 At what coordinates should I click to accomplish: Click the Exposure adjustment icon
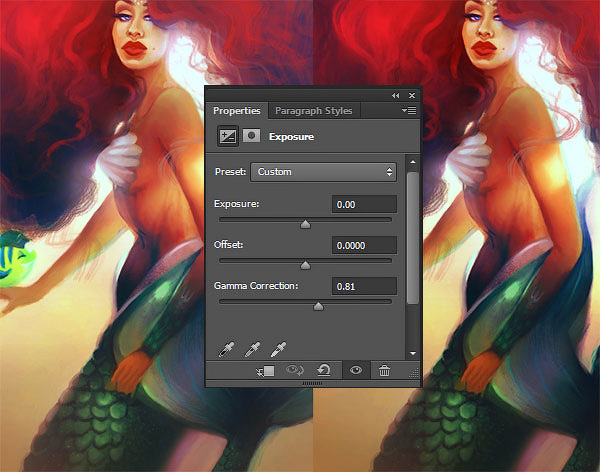click(228, 136)
